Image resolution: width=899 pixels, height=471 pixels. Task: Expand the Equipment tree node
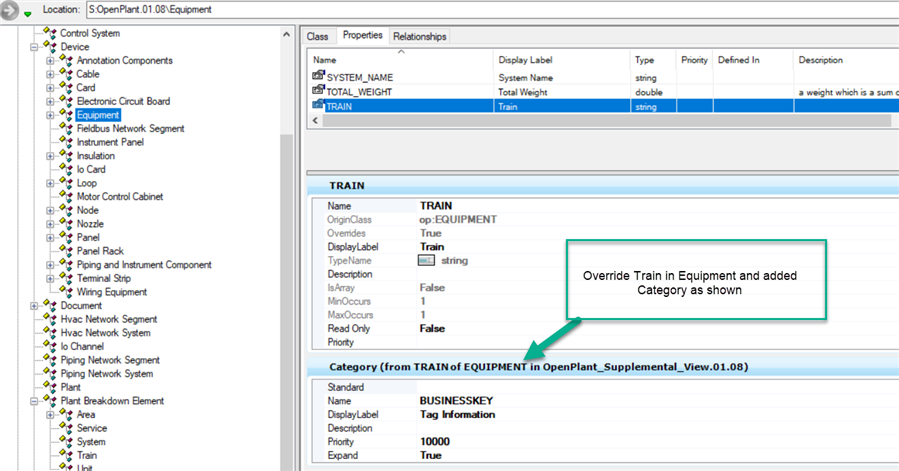(x=50, y=115)
